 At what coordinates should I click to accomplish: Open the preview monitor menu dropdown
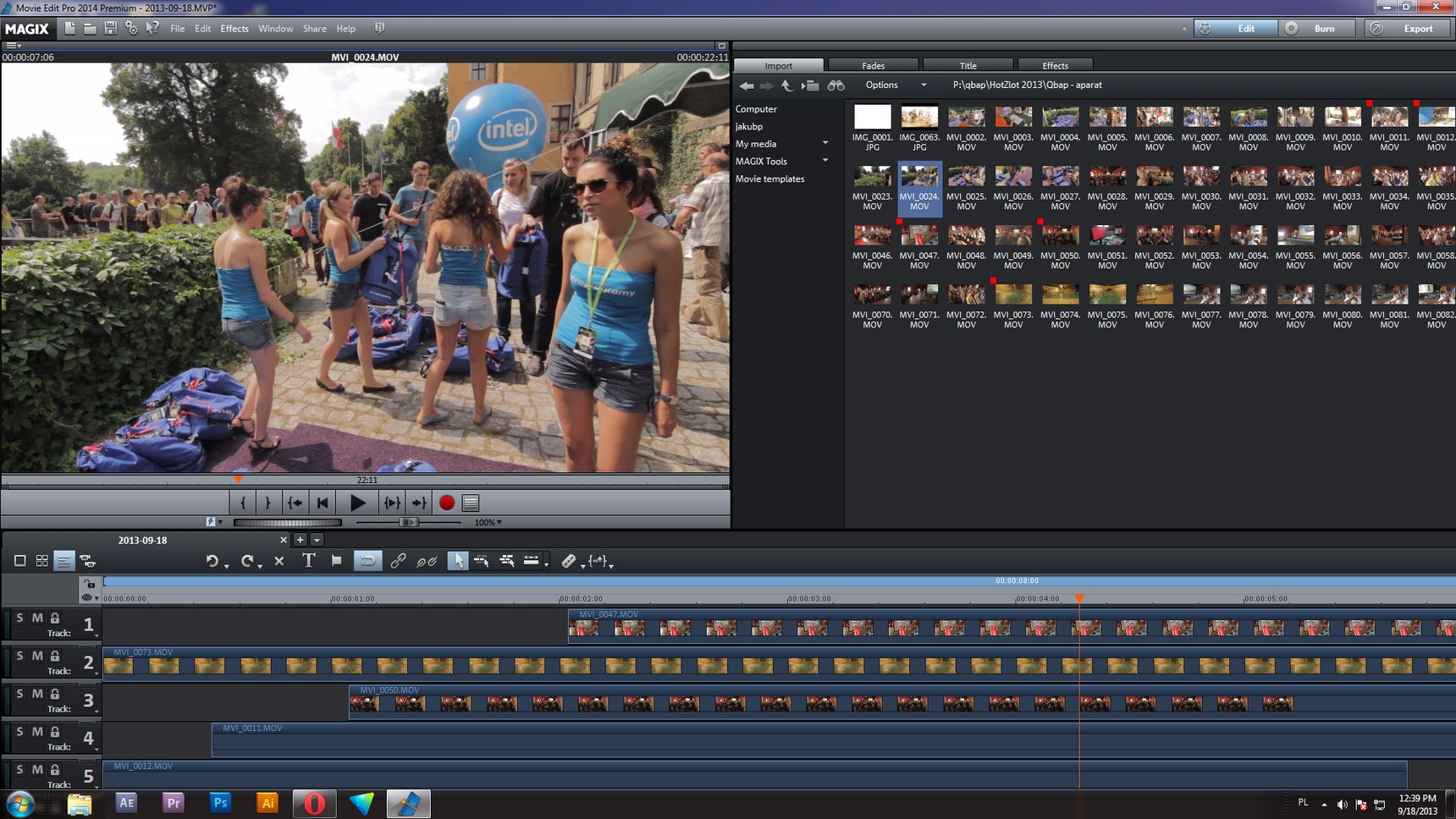tap(14, 46)
